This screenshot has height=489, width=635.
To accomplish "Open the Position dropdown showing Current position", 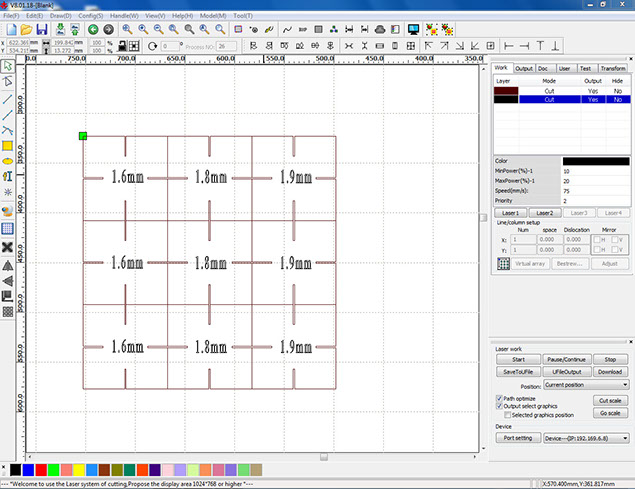I will (x=586, y=385).
